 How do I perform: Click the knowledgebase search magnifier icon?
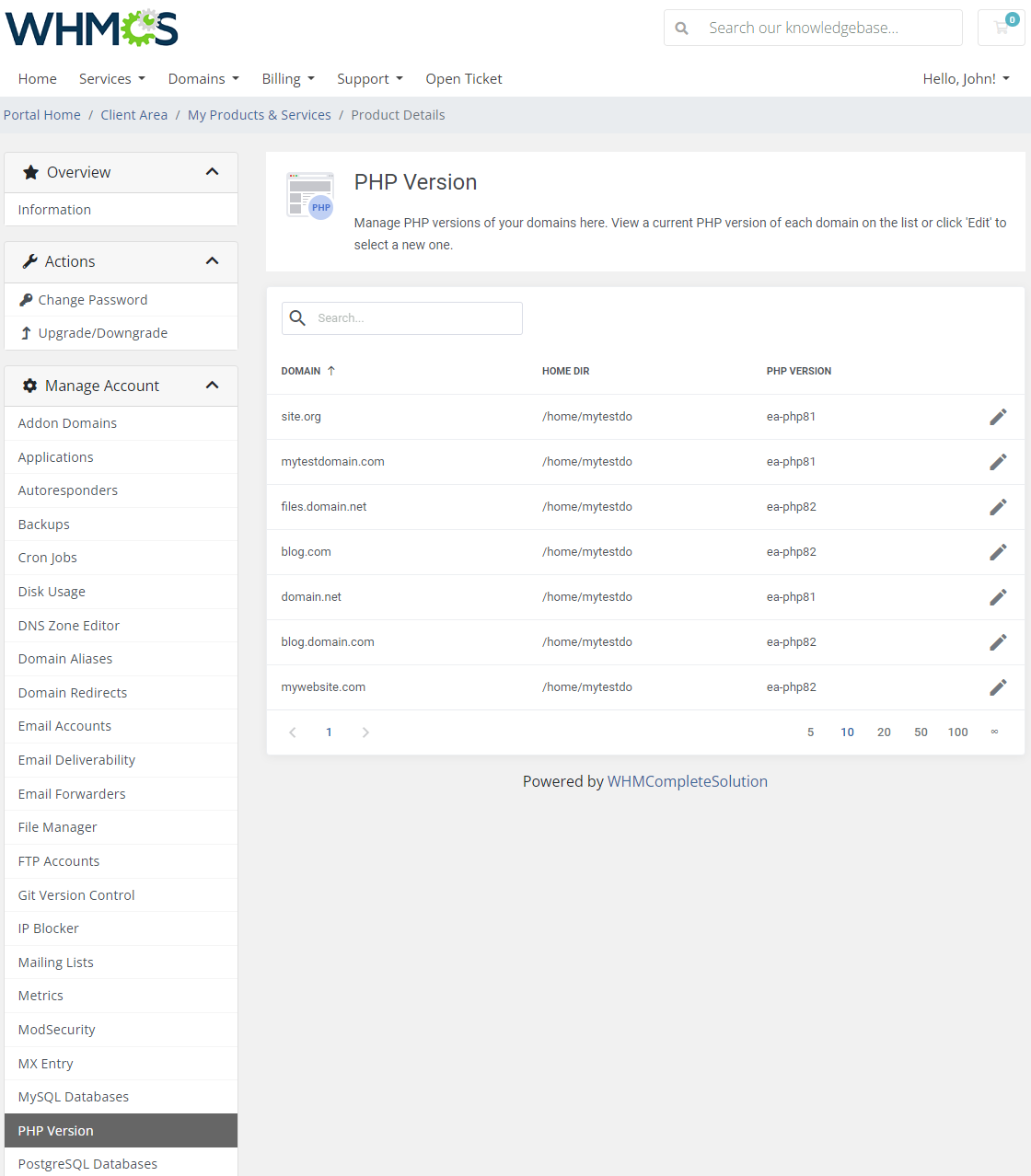point(682,29)
